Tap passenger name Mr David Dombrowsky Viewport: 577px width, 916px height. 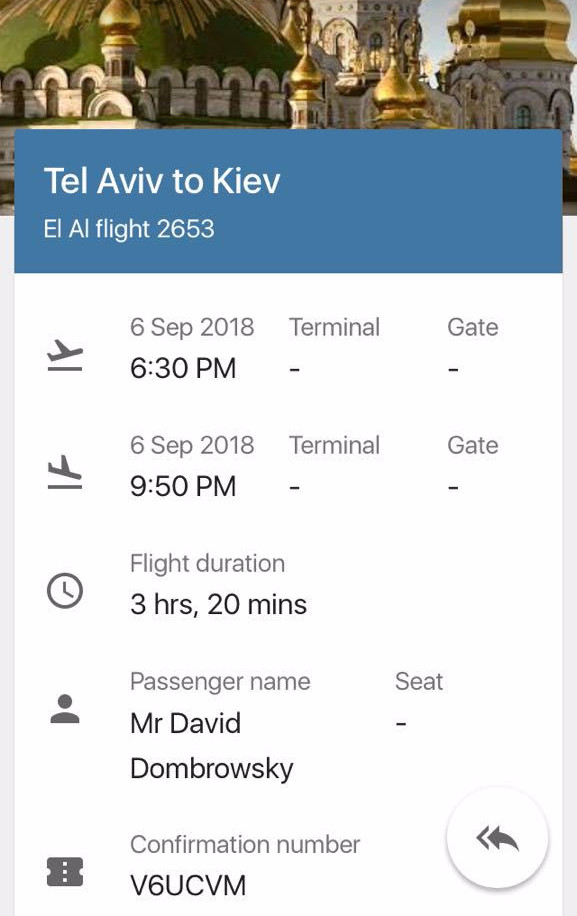(x=211, y=746)
